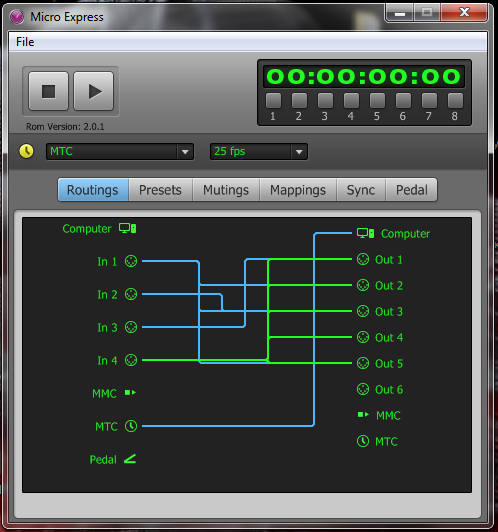498x532 pixels.
Task: Select the Out 6 MIDI port icon
Action: coord(363,389)
